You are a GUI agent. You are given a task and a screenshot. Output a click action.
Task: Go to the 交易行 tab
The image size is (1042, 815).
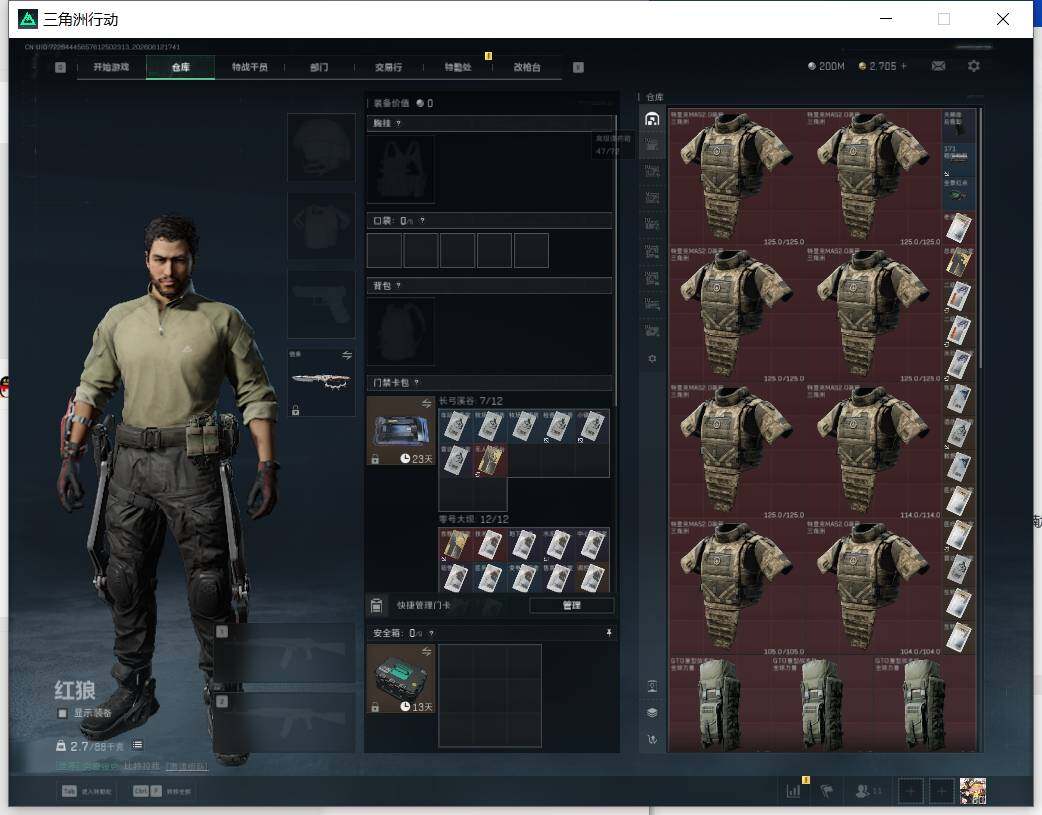click(388, 67)
